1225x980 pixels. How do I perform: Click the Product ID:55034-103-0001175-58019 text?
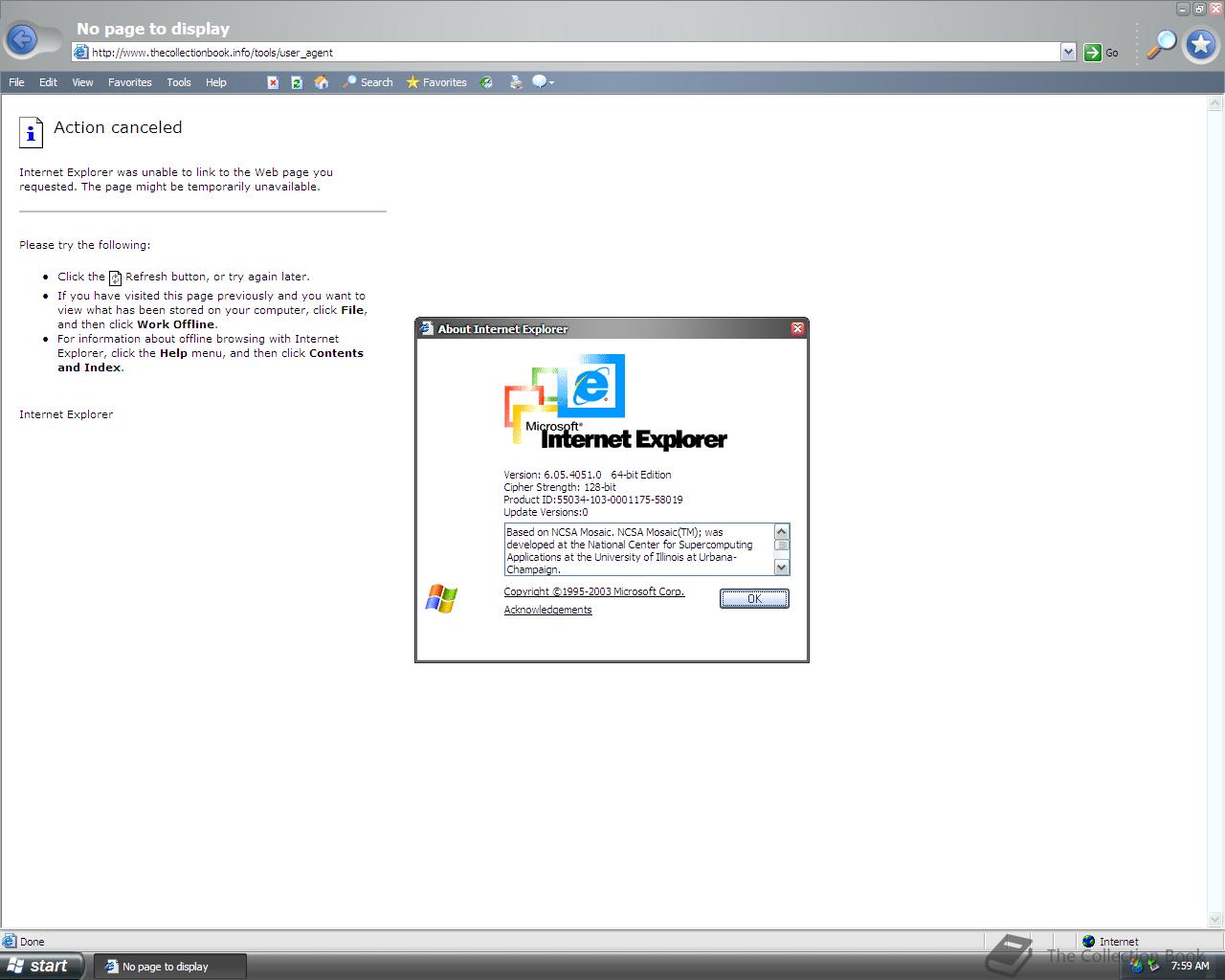(x=593, y=500)
